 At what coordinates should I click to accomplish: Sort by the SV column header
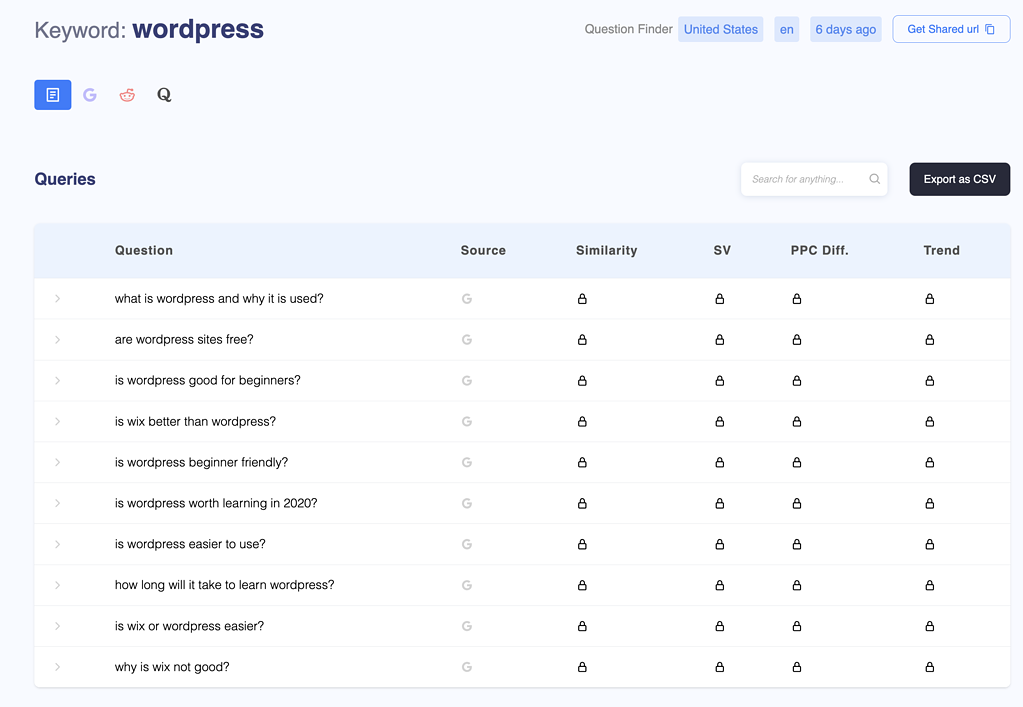click(722, 250)
